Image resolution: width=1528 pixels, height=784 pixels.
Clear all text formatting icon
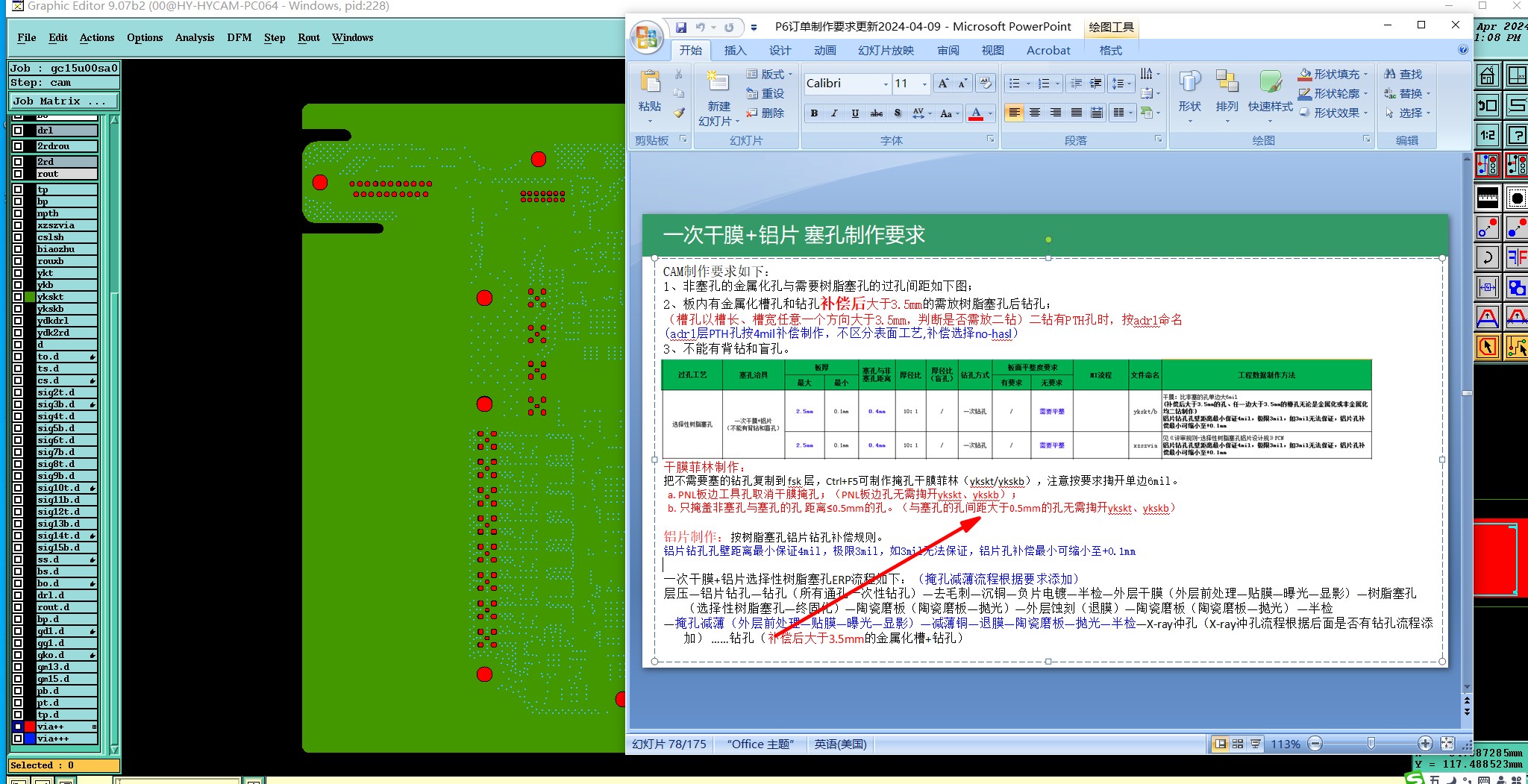coord(986,84)
